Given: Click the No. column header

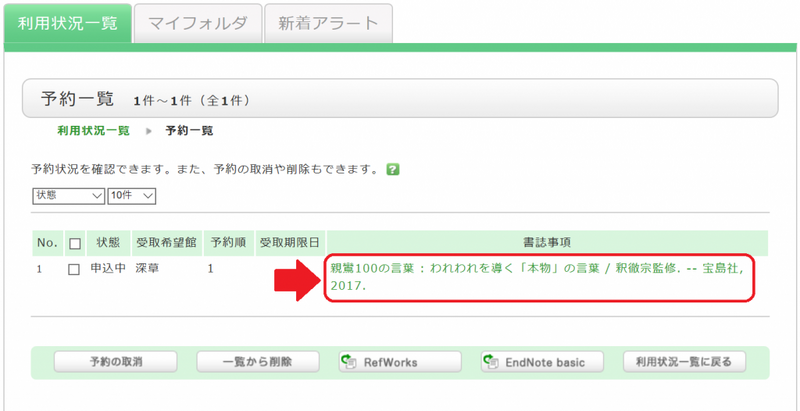Looking at the screenshot, I should click(x=47, y=243).
